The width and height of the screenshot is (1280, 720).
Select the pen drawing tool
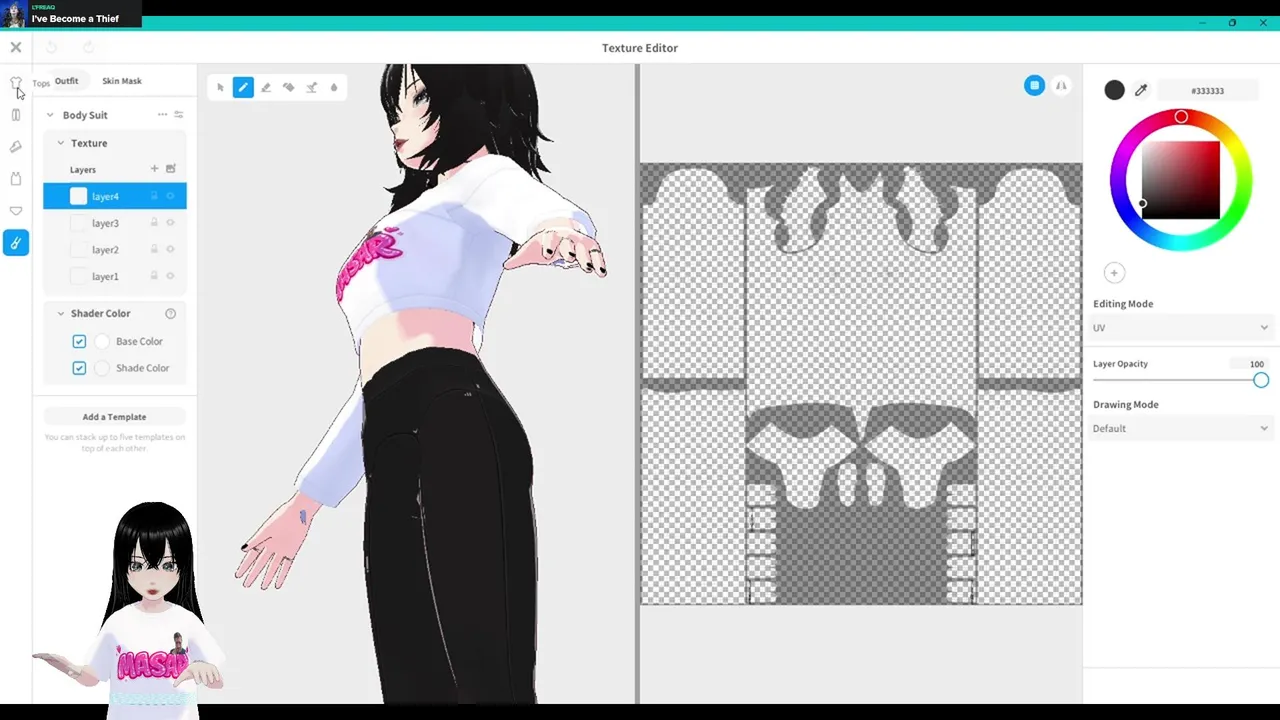click(243, 88)
